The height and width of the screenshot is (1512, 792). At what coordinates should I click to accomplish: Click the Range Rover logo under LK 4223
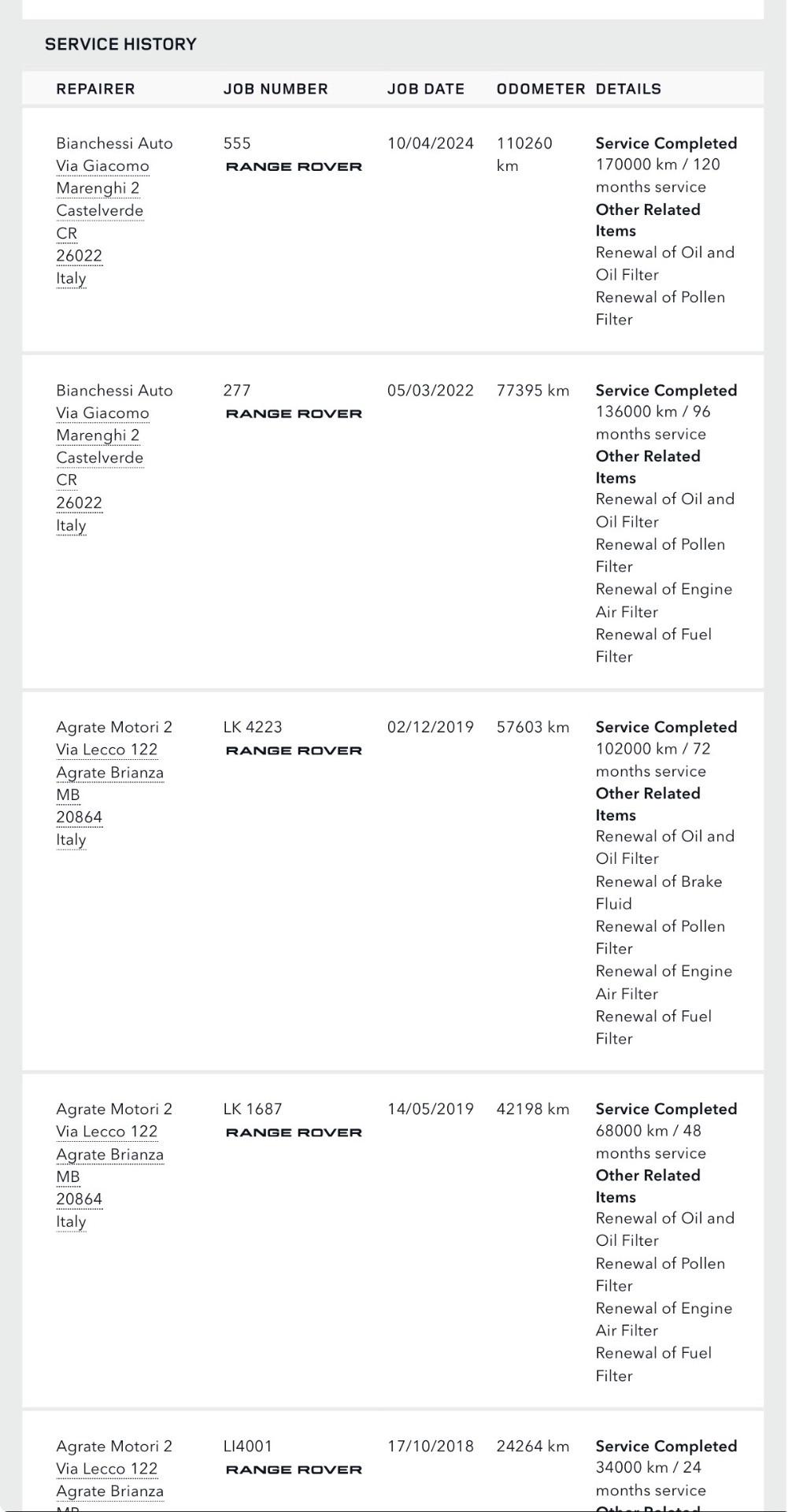(x=294, y=751)
